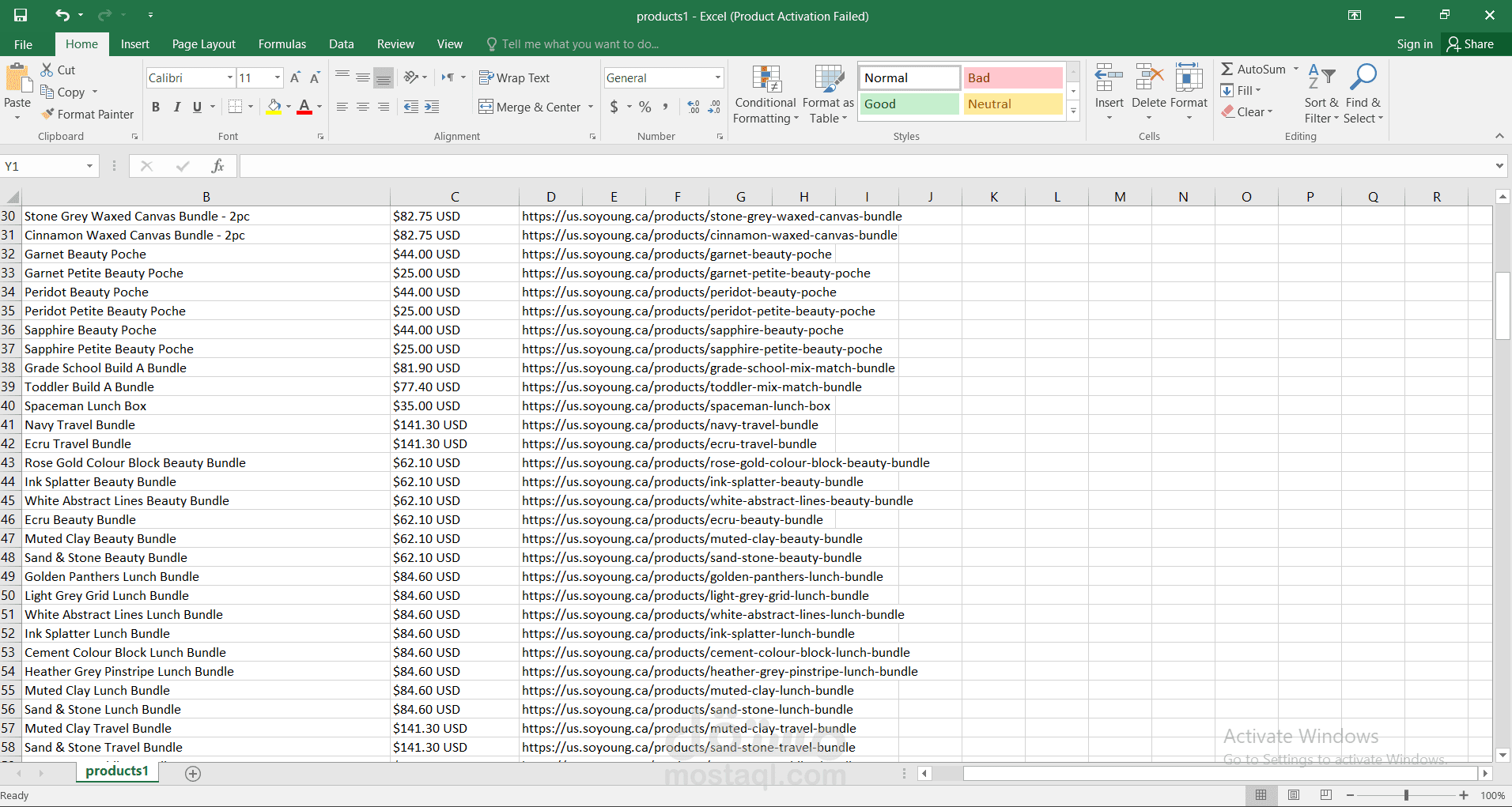Open the font size dropdown
Screen dimensions: 1512x807
pyautogui.click(x=278, y=77)
